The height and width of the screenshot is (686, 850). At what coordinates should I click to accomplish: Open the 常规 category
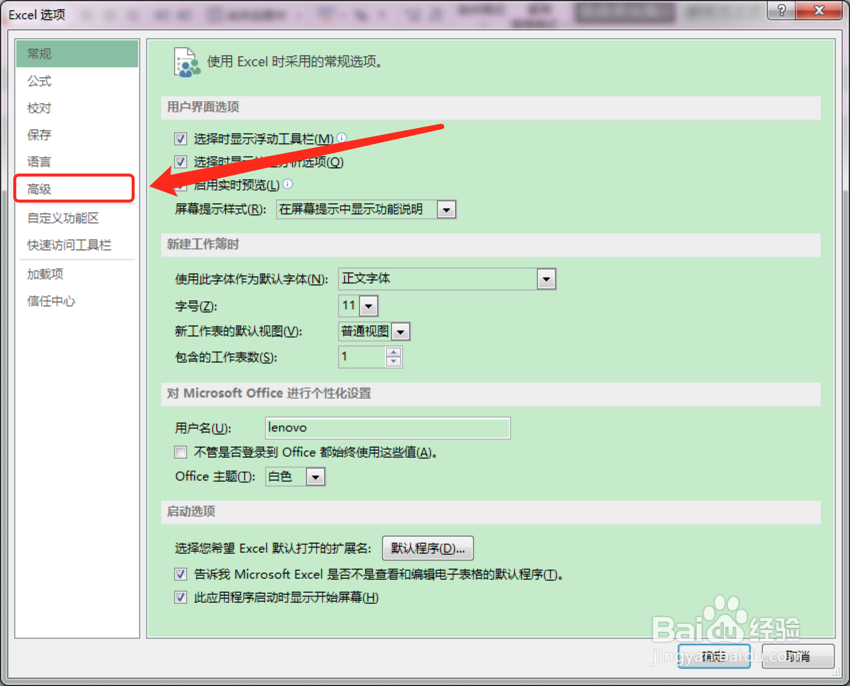(x=77, y=54)
